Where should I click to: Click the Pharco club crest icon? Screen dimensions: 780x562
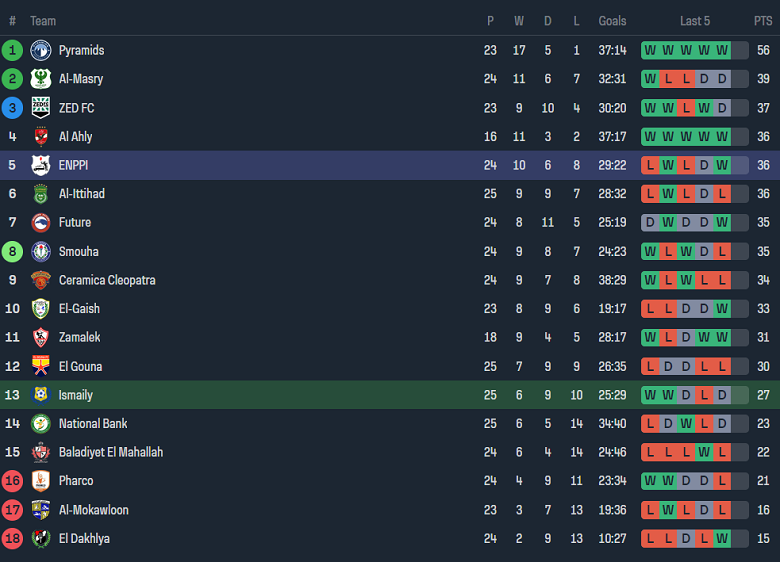[x=41, y=481]
